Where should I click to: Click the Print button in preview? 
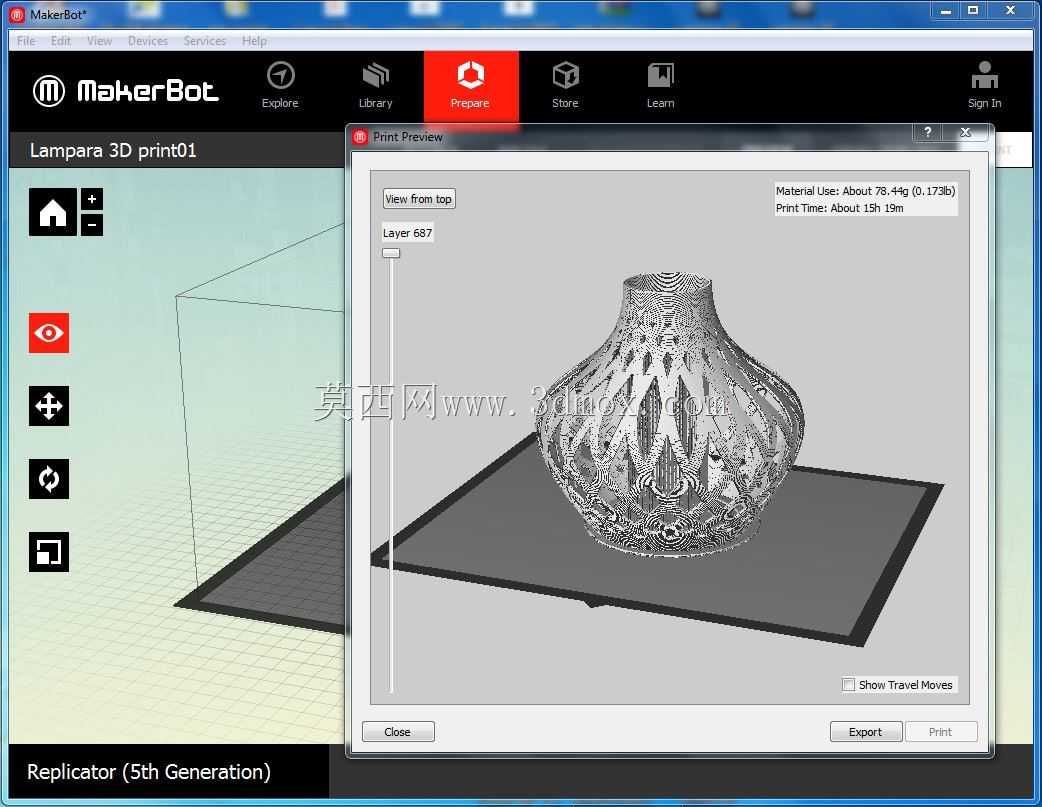pos(940,732)
